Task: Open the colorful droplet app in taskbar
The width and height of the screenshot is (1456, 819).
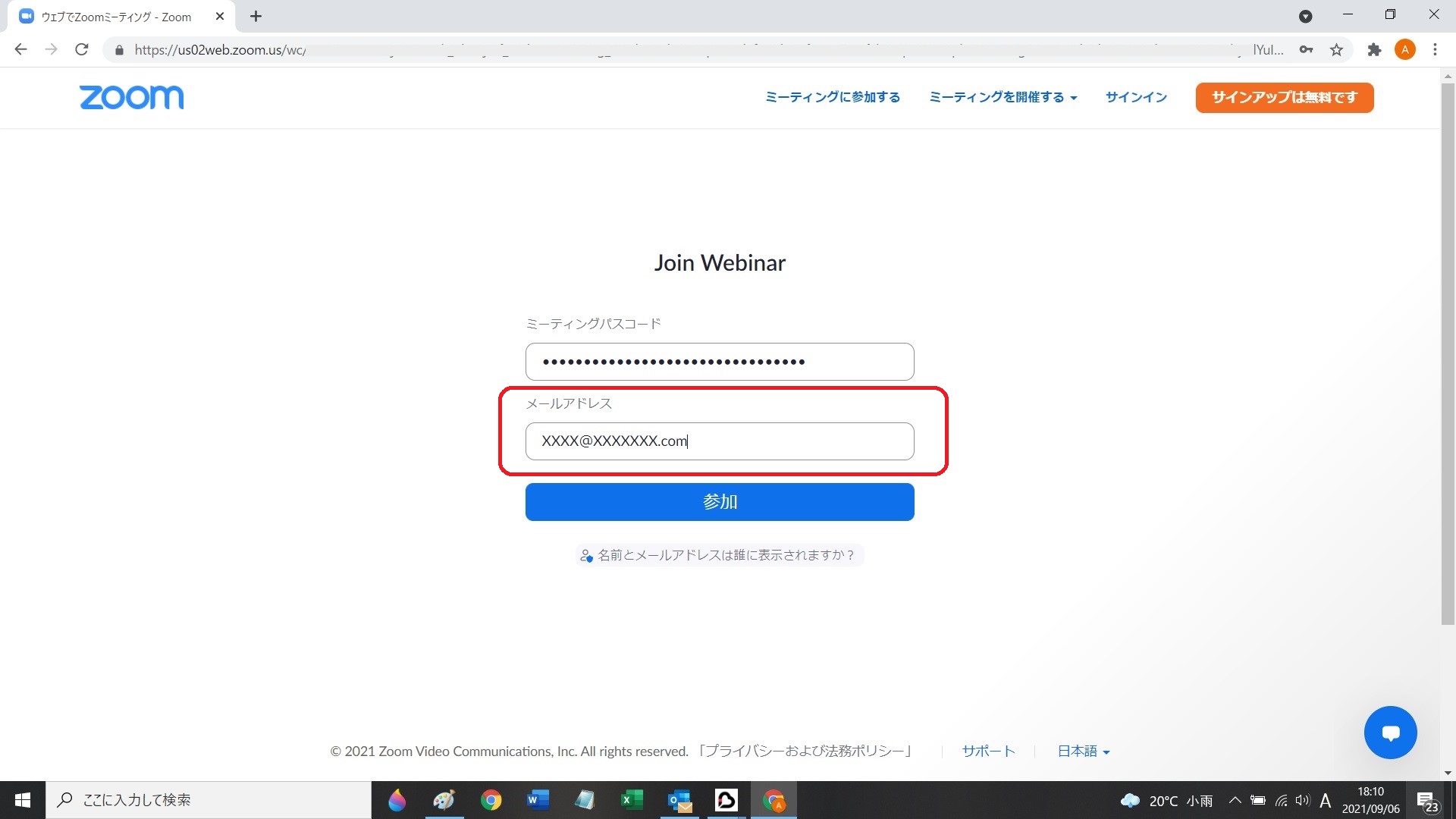Action: click(397, 800)
